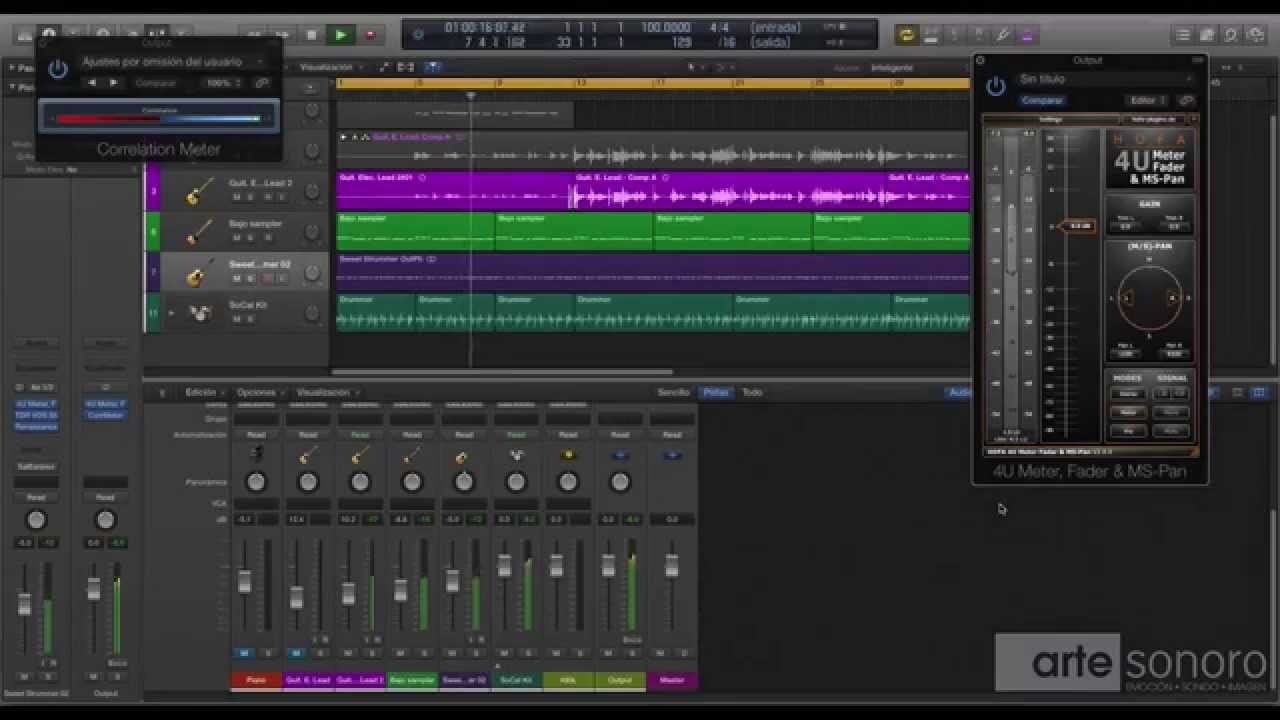1280x720 pixels.
Task: Click the link icon in 4U Meter window
Action: click(x=1186, y=101)
